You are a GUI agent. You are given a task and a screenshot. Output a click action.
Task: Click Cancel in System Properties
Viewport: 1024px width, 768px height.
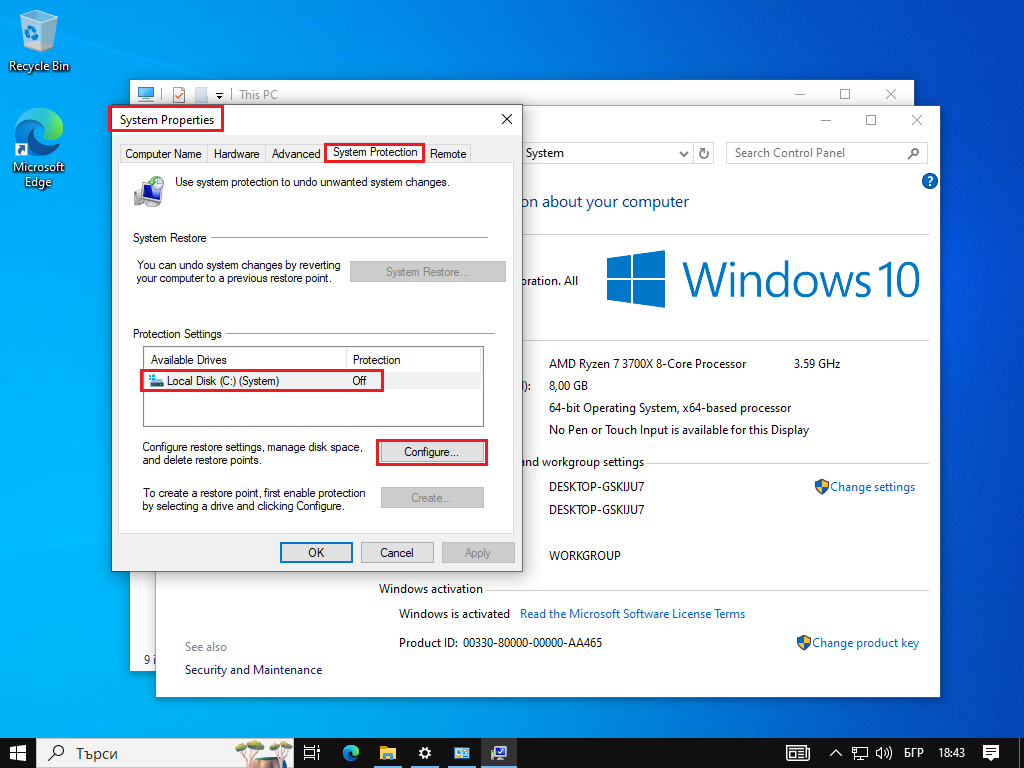pyautogui.click(x=396, y=552)
